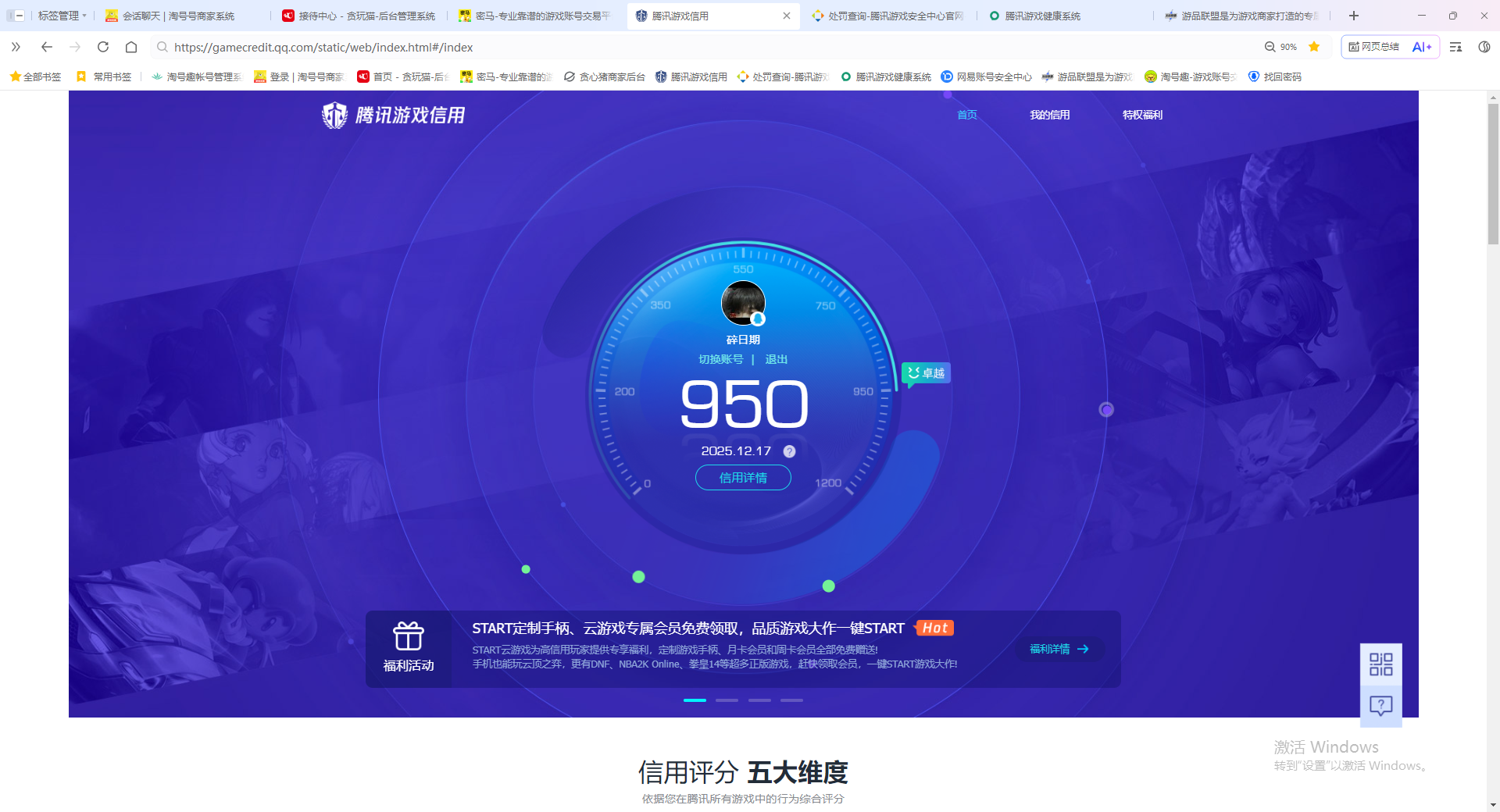
Task: Click the browser home icon
Action: 131,47
